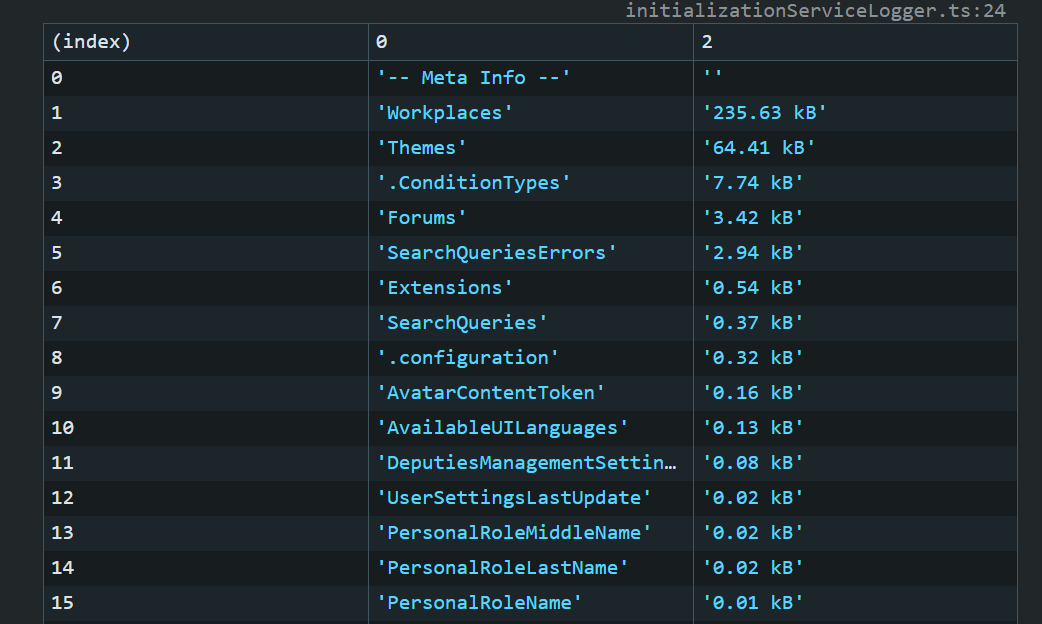The width and height of the screenshot is (1042, 624).
Task: Click the '.configuration' entry
Action: click(467, 358)
